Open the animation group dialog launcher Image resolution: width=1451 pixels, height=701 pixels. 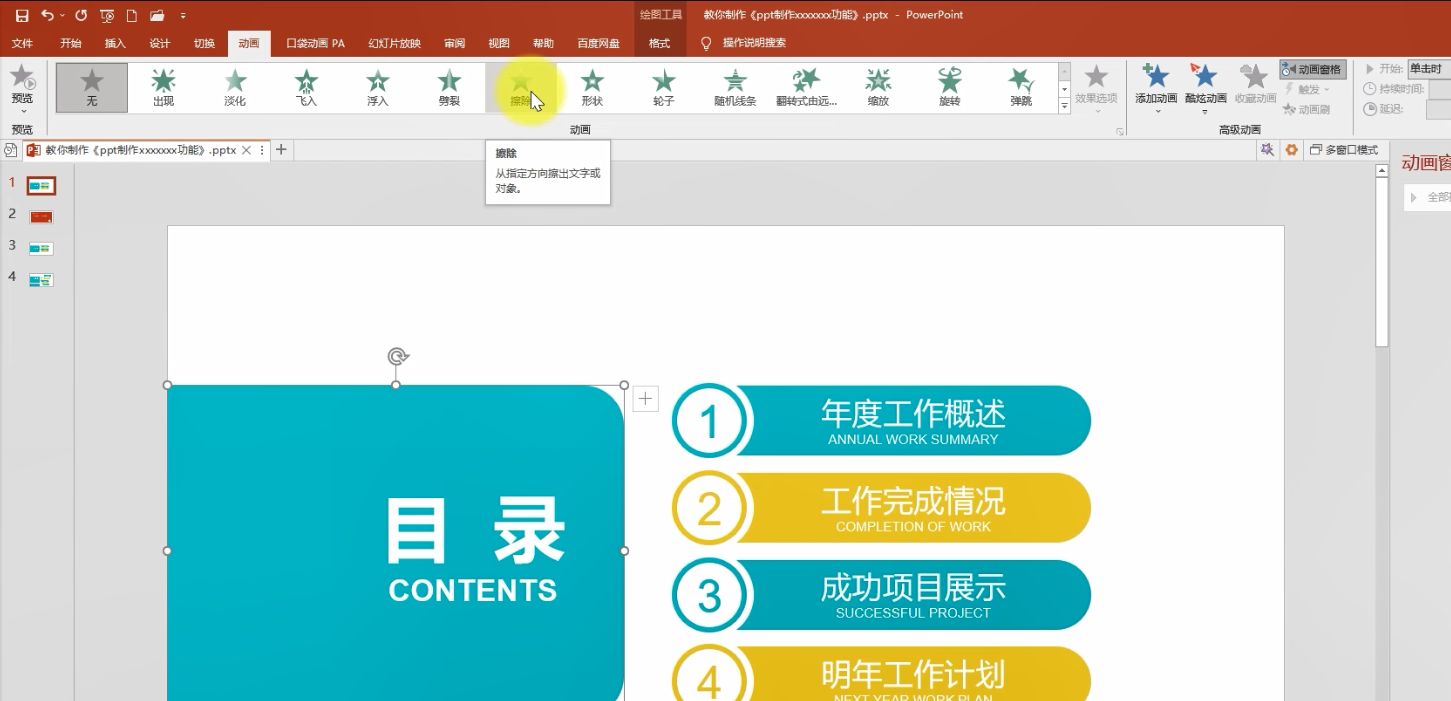click(x=1119, y=132)
